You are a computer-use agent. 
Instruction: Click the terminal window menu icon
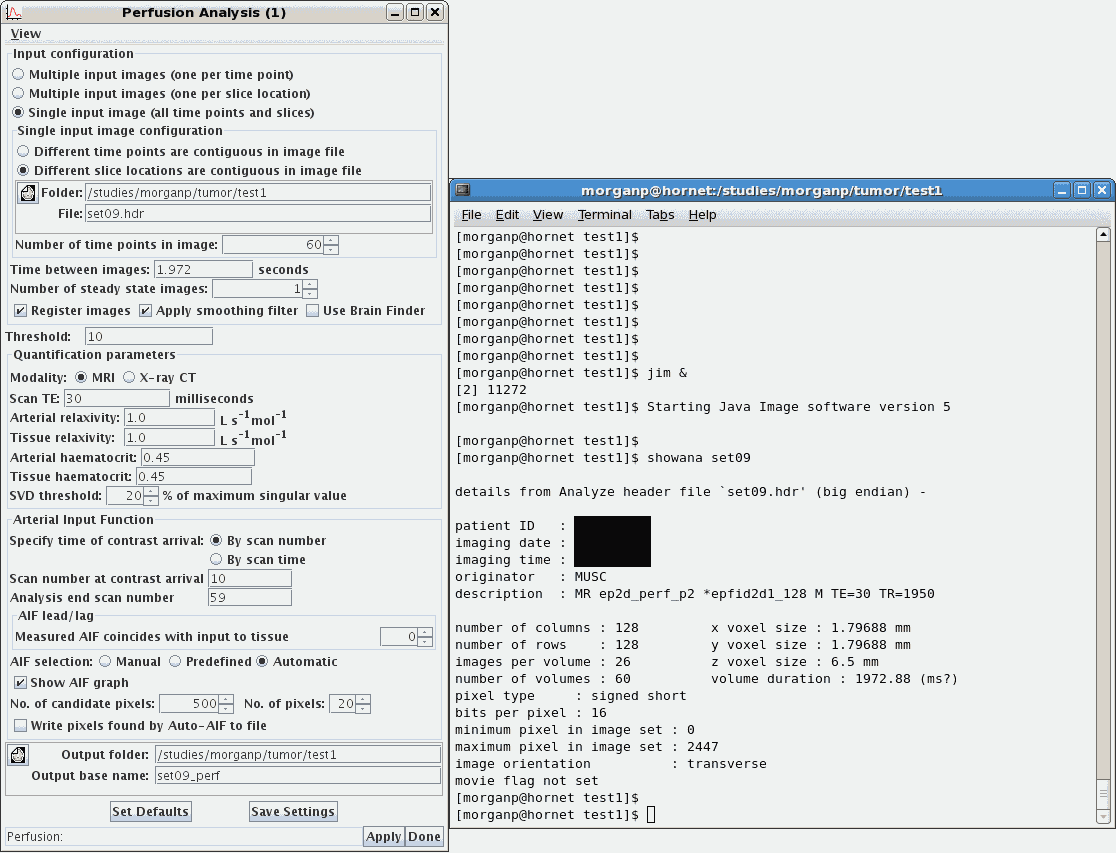(x=464, y=190)
